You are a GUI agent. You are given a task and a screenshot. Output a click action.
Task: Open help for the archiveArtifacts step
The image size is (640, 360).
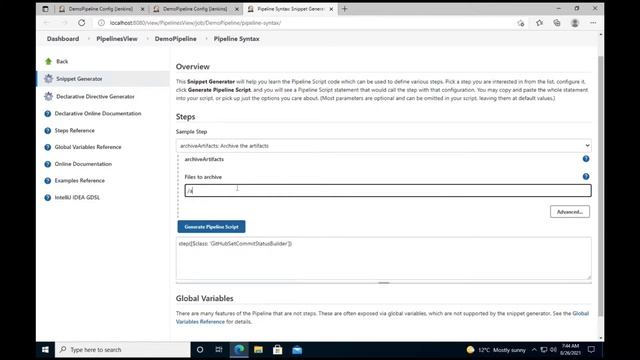point(586,159)
